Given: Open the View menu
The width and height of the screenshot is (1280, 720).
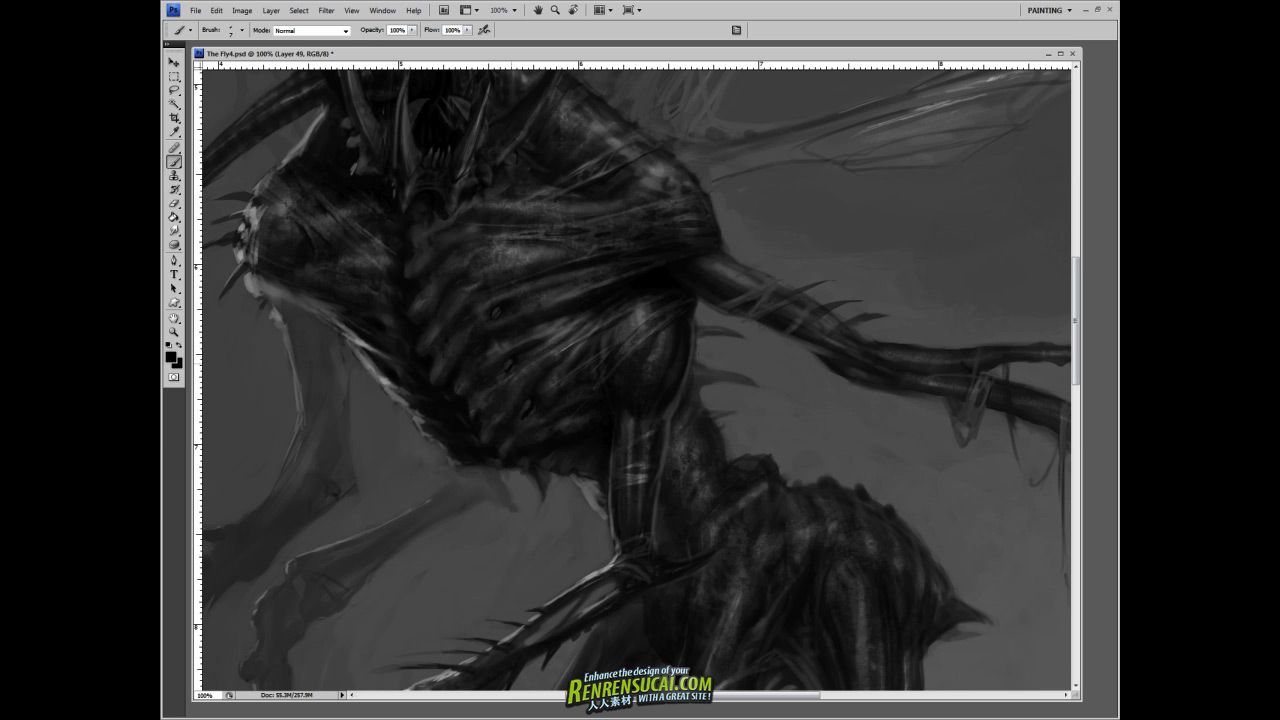Looking at the screenshot, I should [x=352, y=10].
